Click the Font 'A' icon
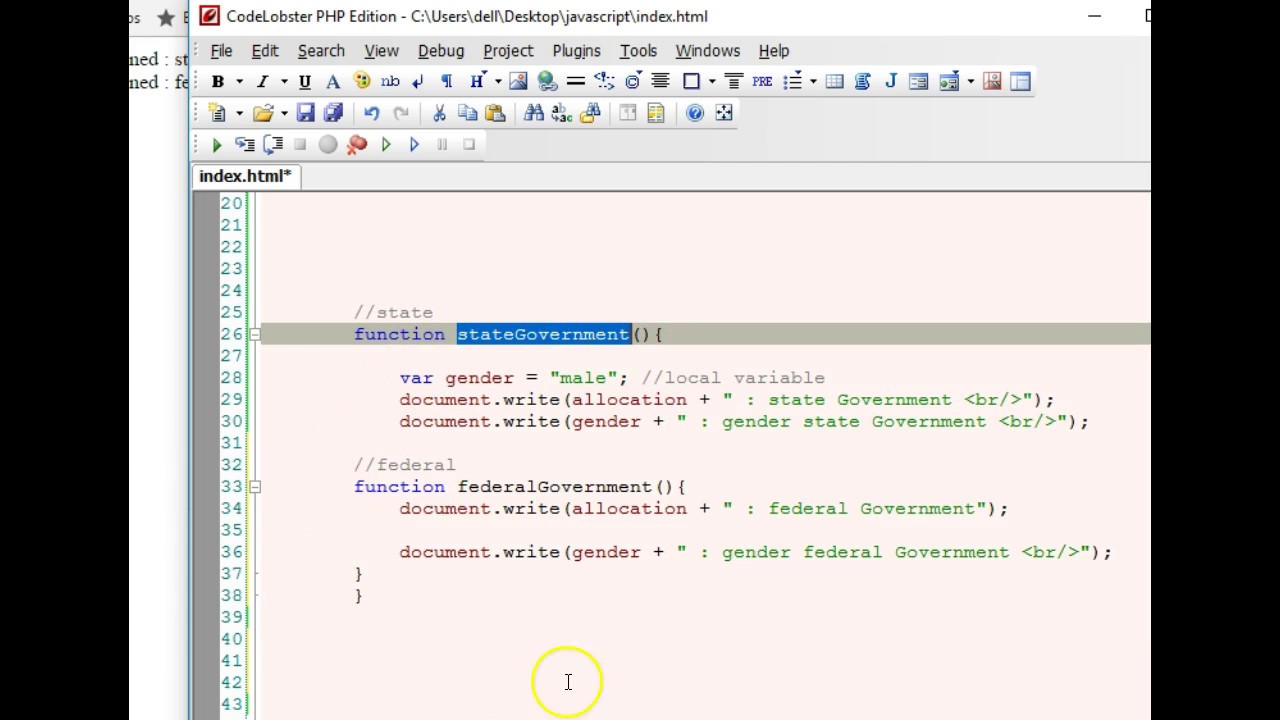The height and width of the screenshot is (720, 1280). click(333, 82)
